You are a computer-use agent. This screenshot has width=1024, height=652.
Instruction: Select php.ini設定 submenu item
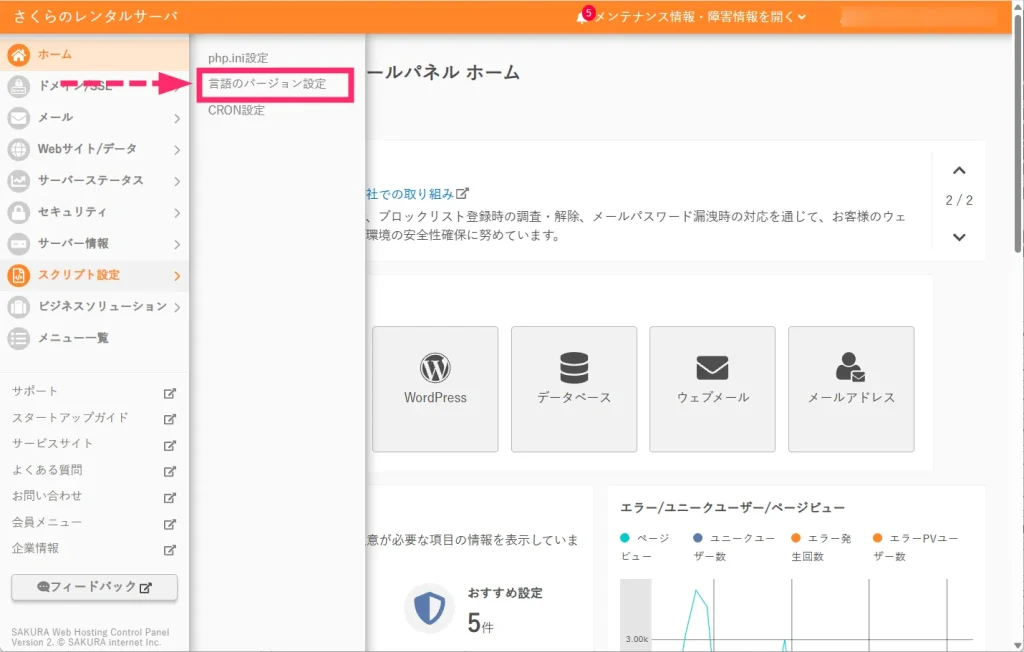[x=238, y=58]
